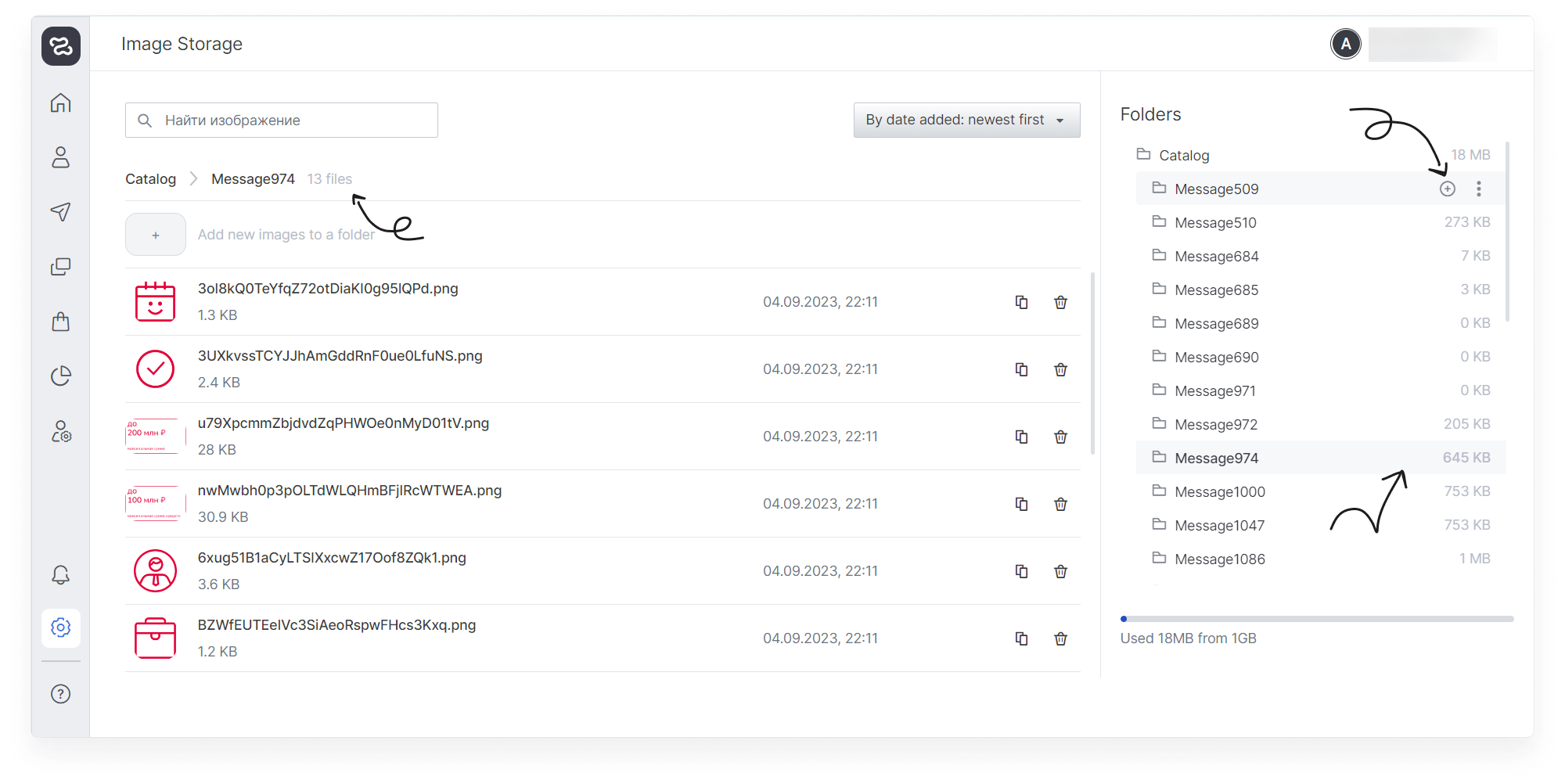Open the pie chart analytics icon
Screen dimensions: 1565x784
point(61,376)
